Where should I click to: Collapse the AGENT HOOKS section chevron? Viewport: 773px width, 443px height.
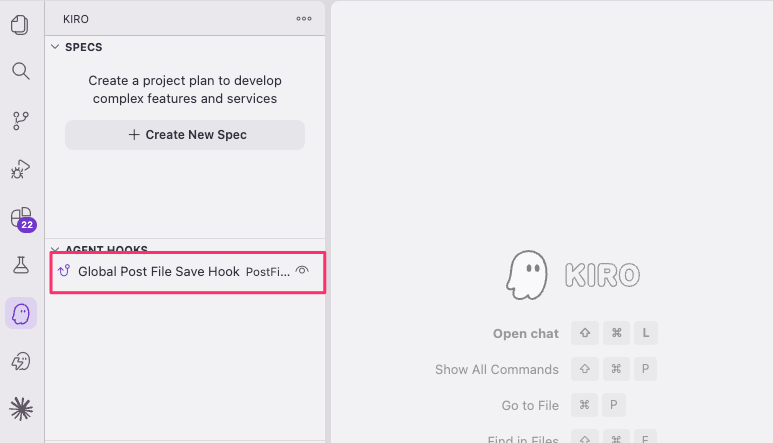point(55,249)
